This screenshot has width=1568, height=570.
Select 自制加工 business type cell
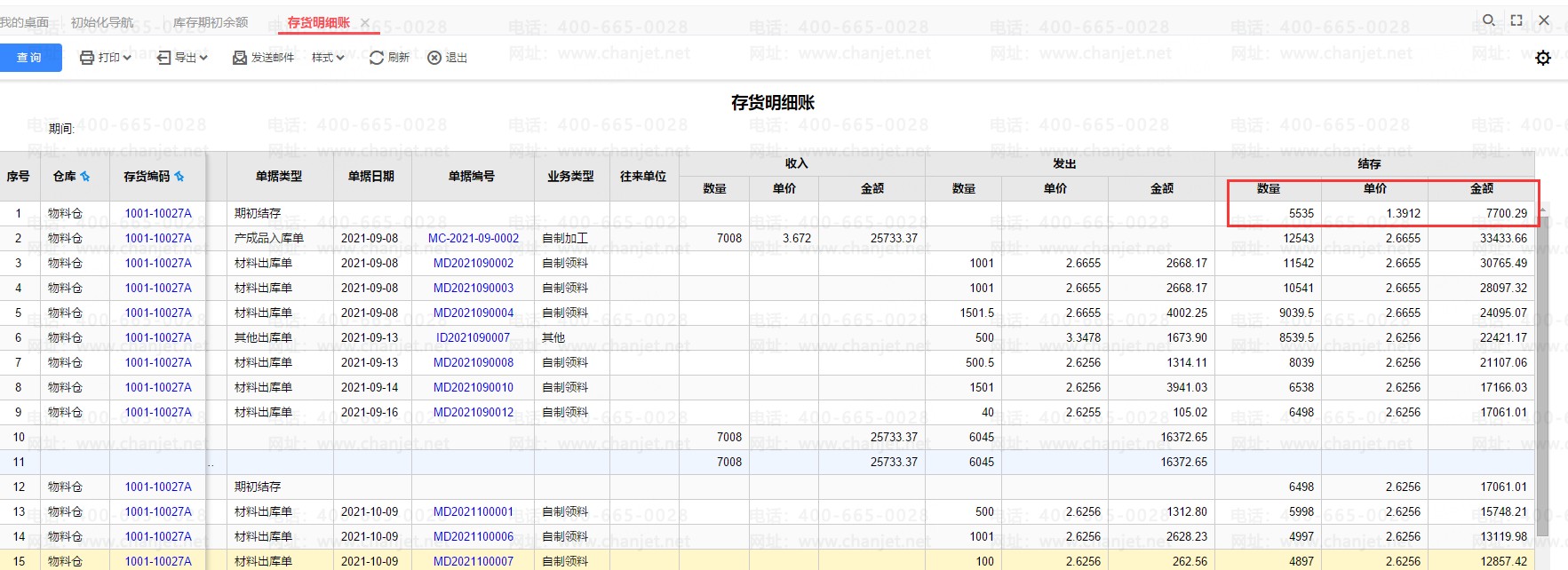[x=571, y=239]
